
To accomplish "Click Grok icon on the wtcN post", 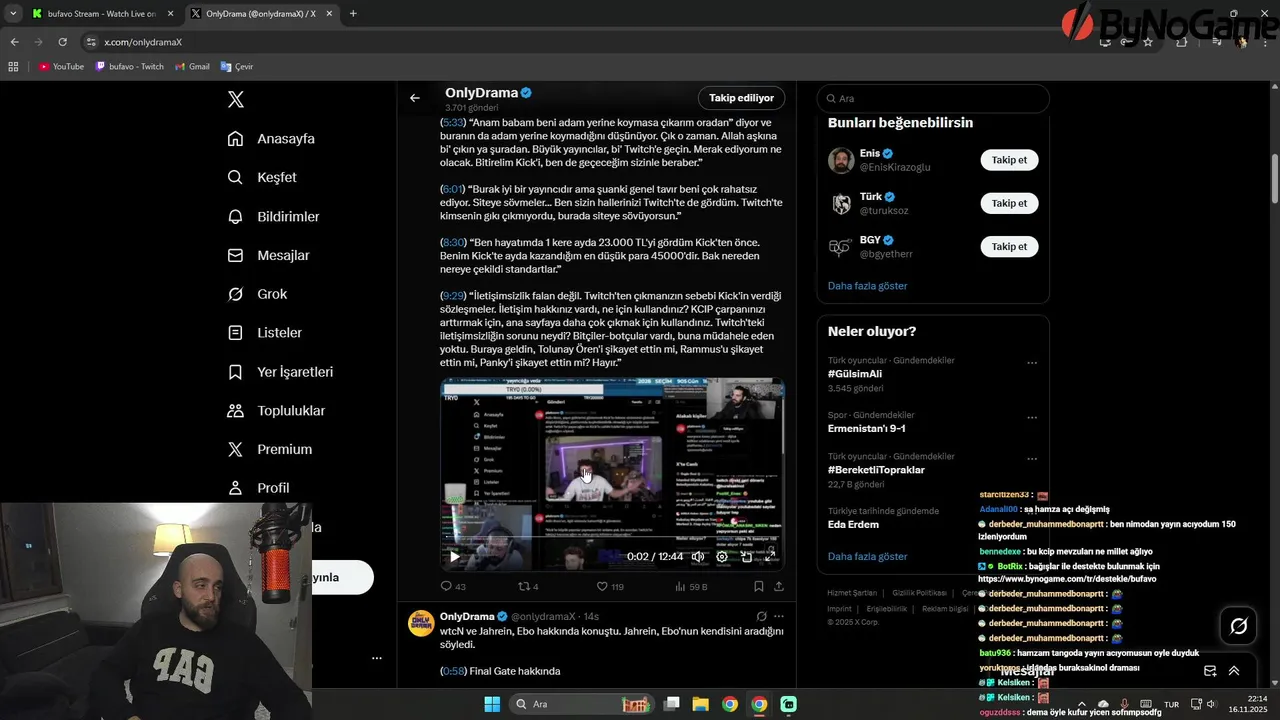I will tap(761, 617).
